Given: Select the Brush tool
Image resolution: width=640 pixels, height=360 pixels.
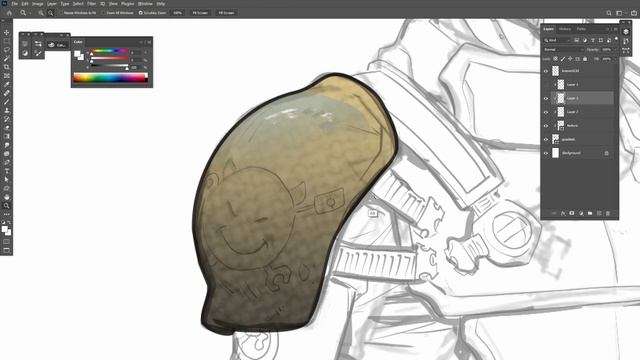Looking at the screenshot, I should tap(7, 102).
